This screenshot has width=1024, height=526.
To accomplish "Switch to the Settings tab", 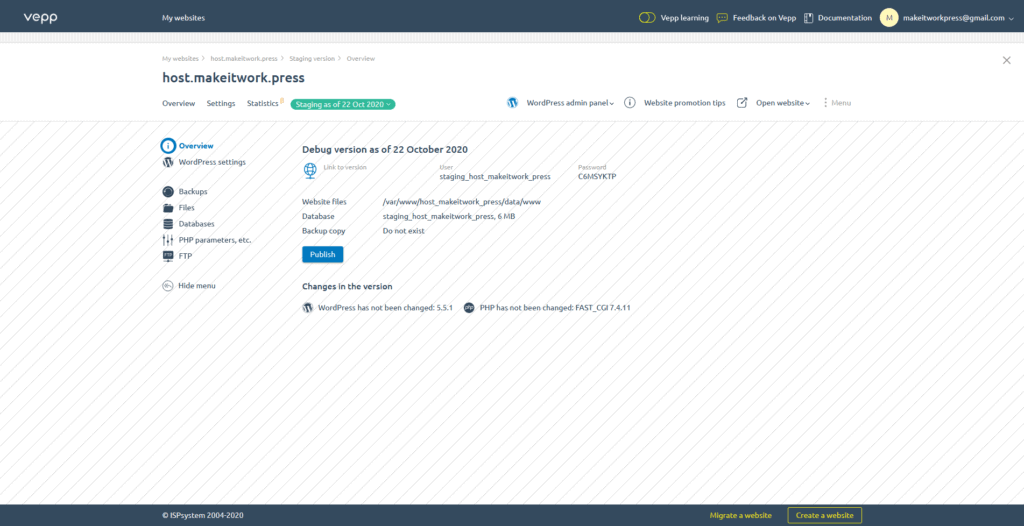I will (221, 103).
